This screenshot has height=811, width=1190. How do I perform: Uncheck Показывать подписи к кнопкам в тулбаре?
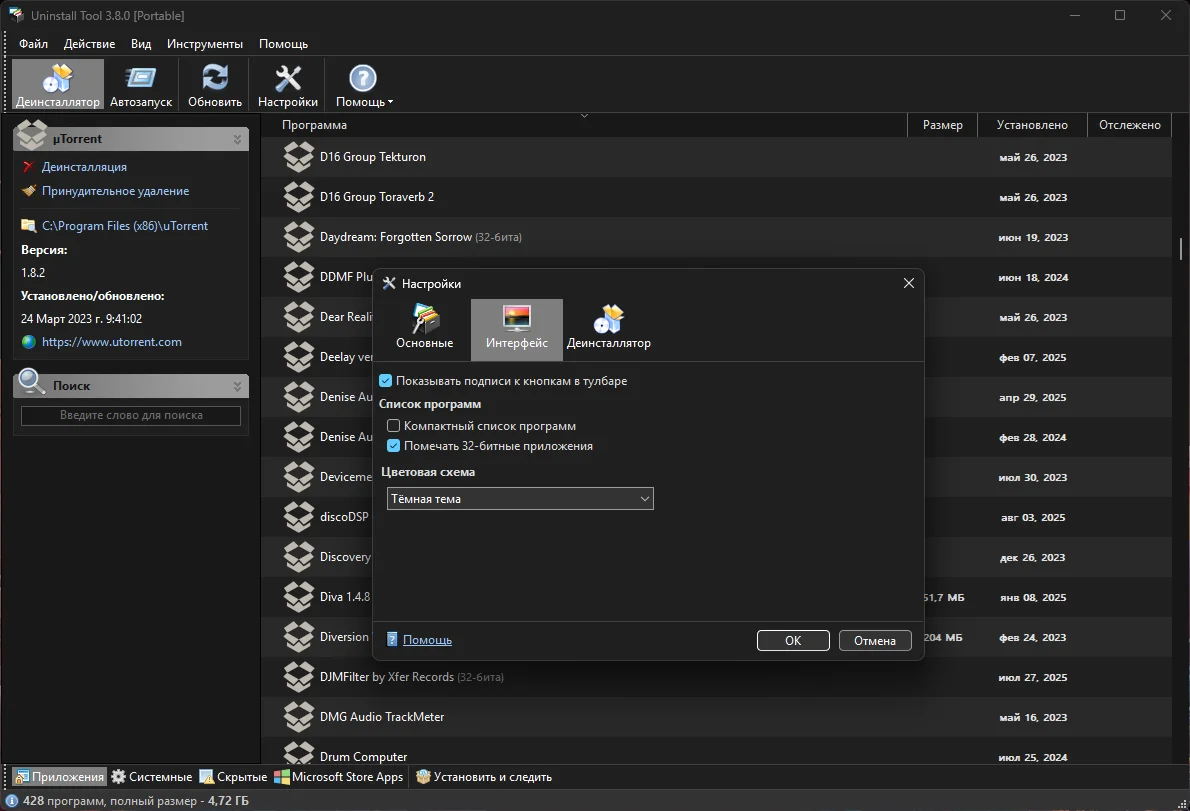tap(386, 381)
